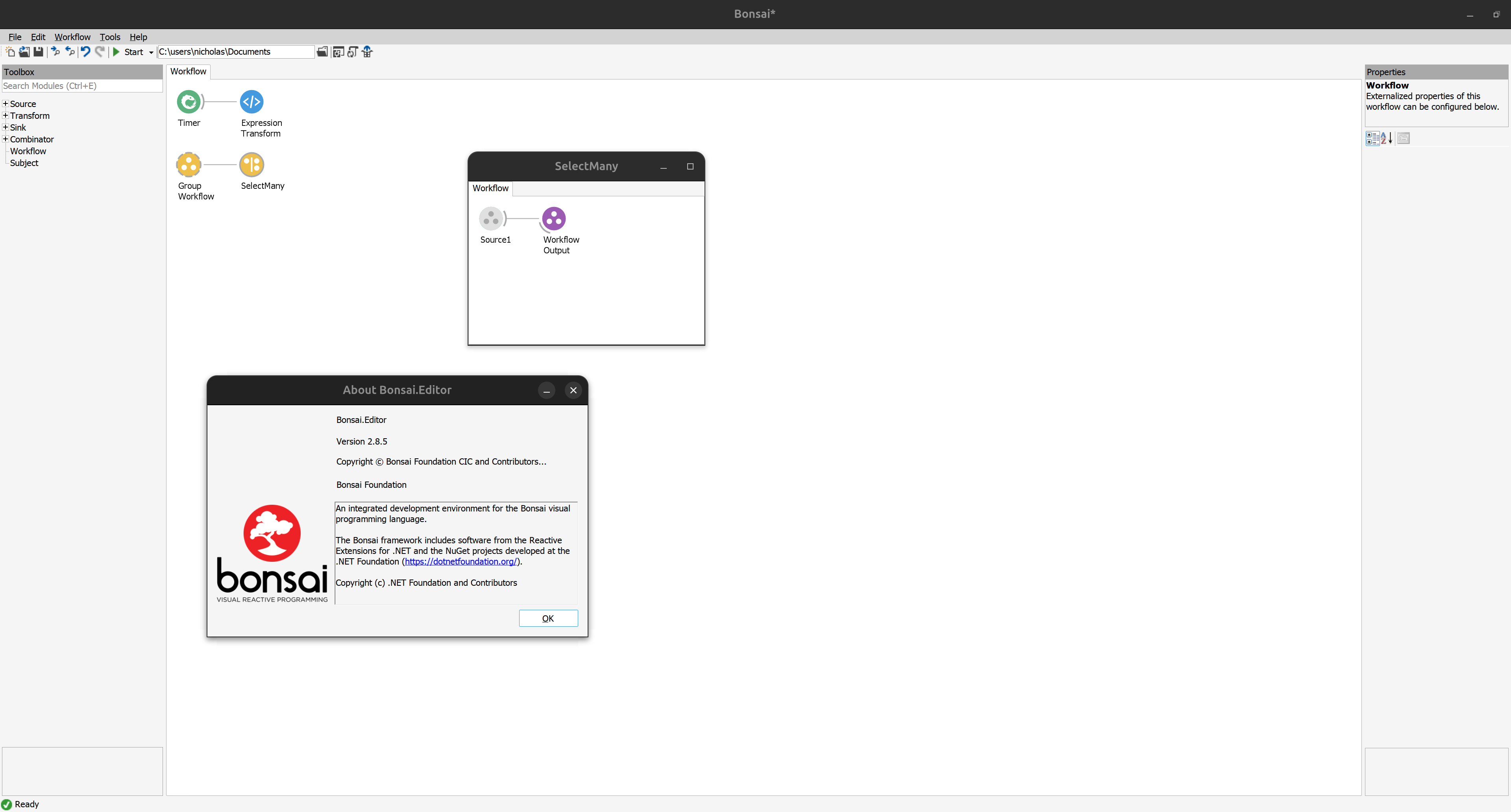
Task: Click Workflow tab in SelectMany window
Action: click(x=490, y=188)
